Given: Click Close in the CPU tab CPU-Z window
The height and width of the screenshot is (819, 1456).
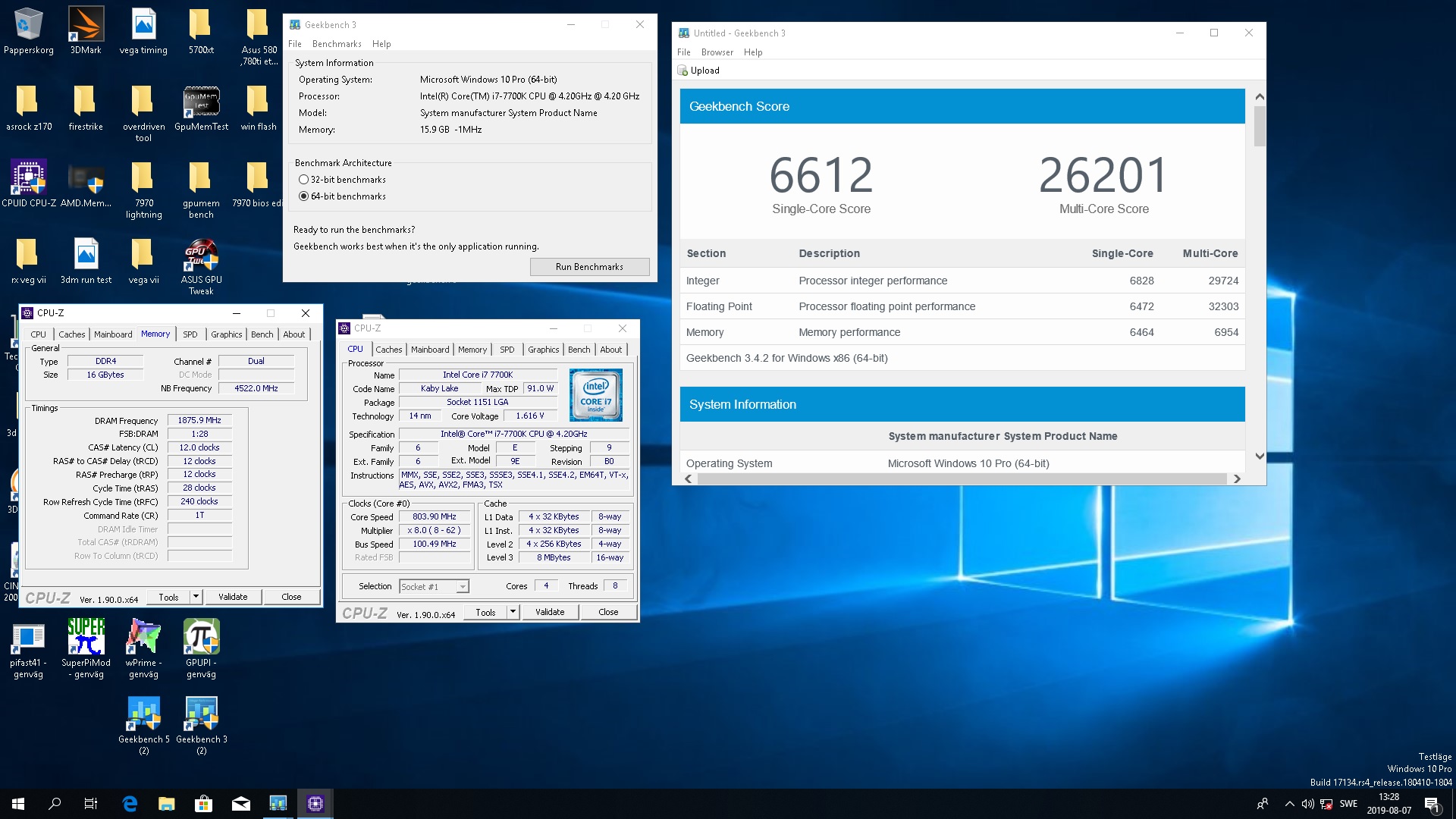Looking at the screenshot, I should [608, 612].
